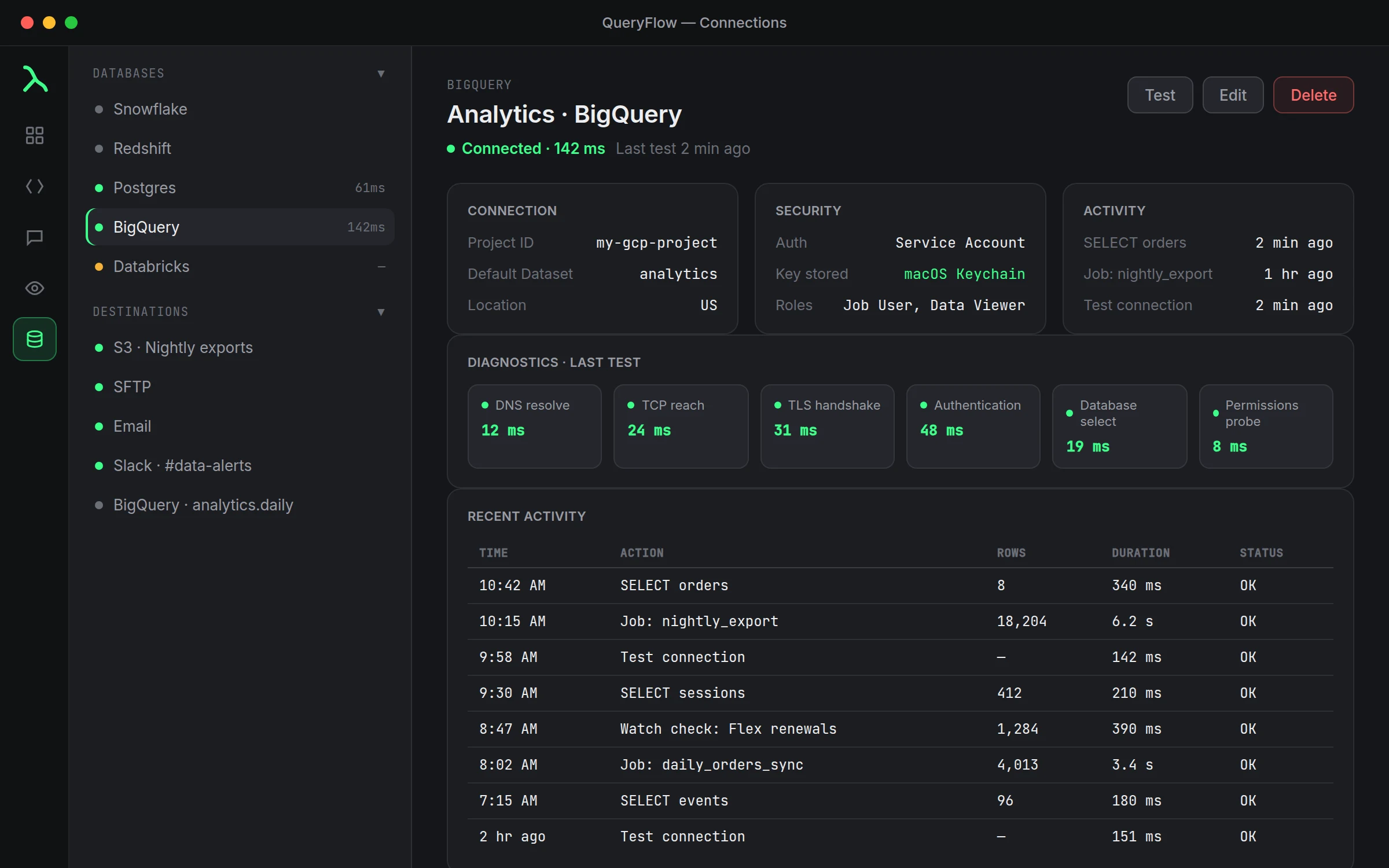Screen dimensions: 1389x868
Task: Click the Test button
Action: pos(1160,95)
